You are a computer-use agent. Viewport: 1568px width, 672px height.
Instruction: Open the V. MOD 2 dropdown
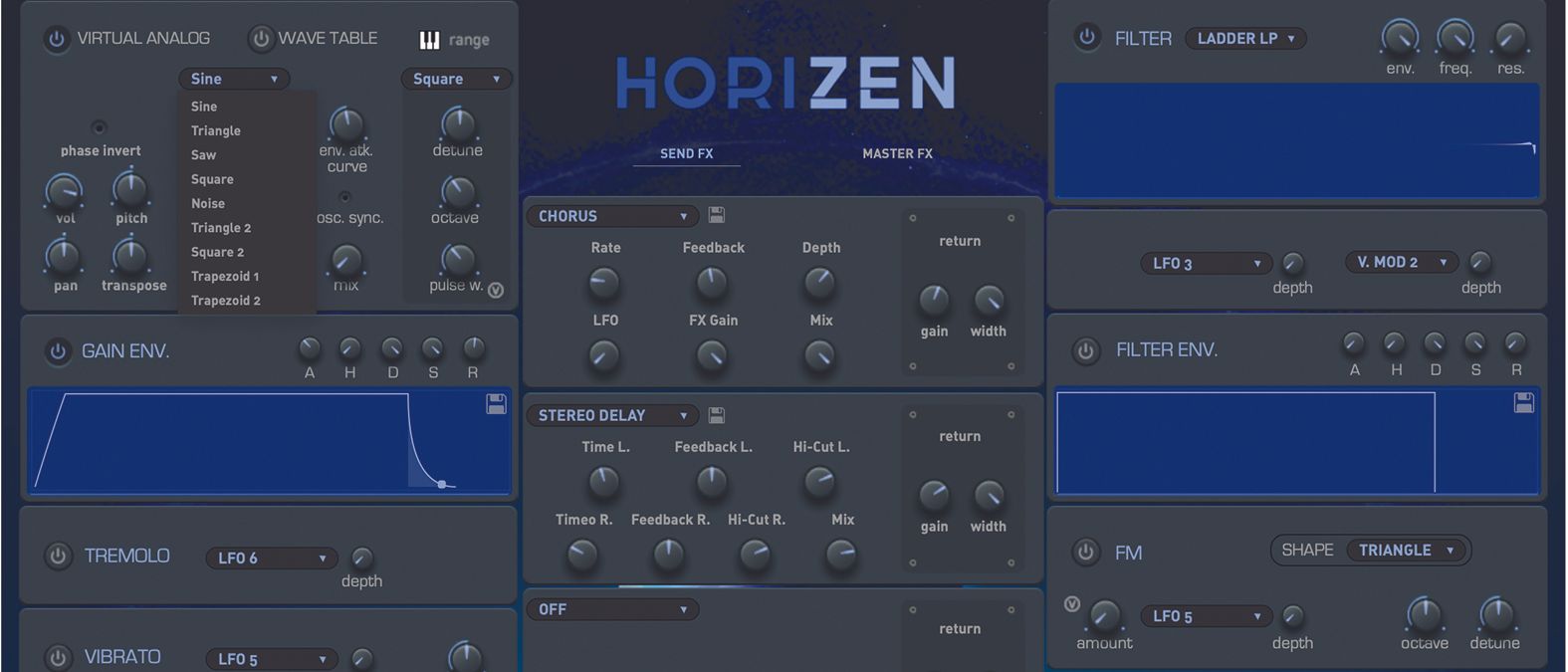(1401, 262)
